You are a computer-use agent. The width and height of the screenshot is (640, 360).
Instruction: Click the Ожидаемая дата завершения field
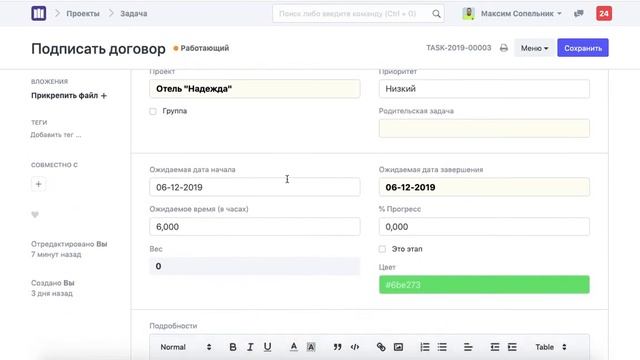point(484,187)
